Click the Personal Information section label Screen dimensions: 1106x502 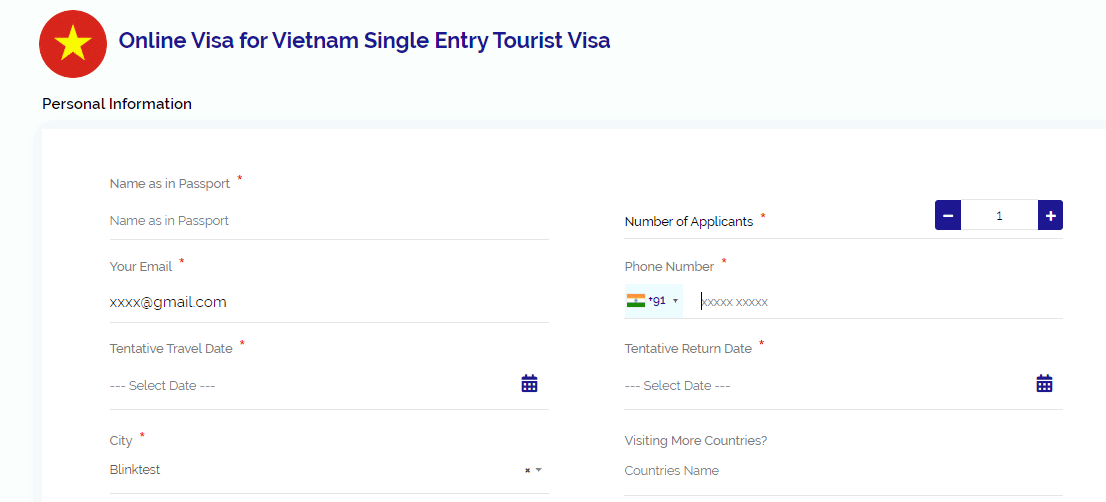117,104
